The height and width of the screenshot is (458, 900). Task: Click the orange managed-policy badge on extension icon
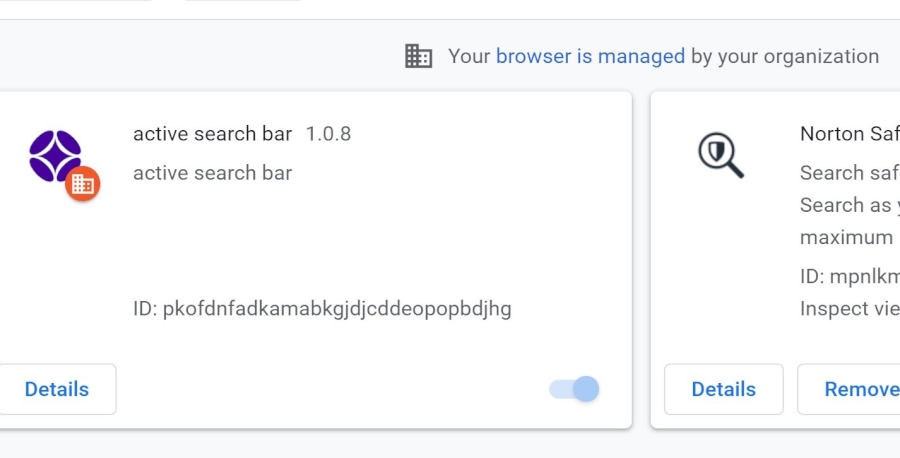pos(83,184)
